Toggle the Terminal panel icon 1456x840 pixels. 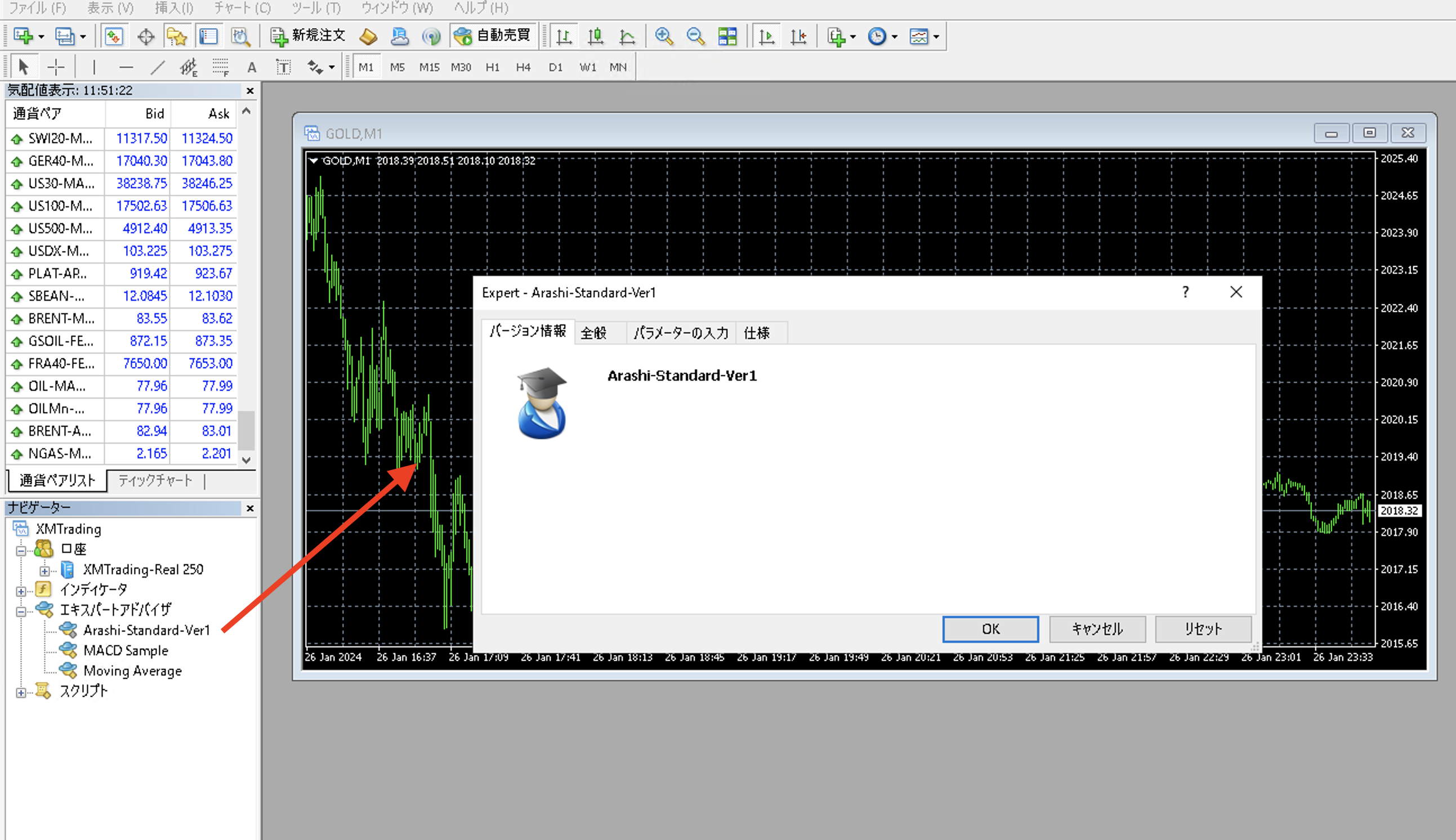(x=208, y=37)
